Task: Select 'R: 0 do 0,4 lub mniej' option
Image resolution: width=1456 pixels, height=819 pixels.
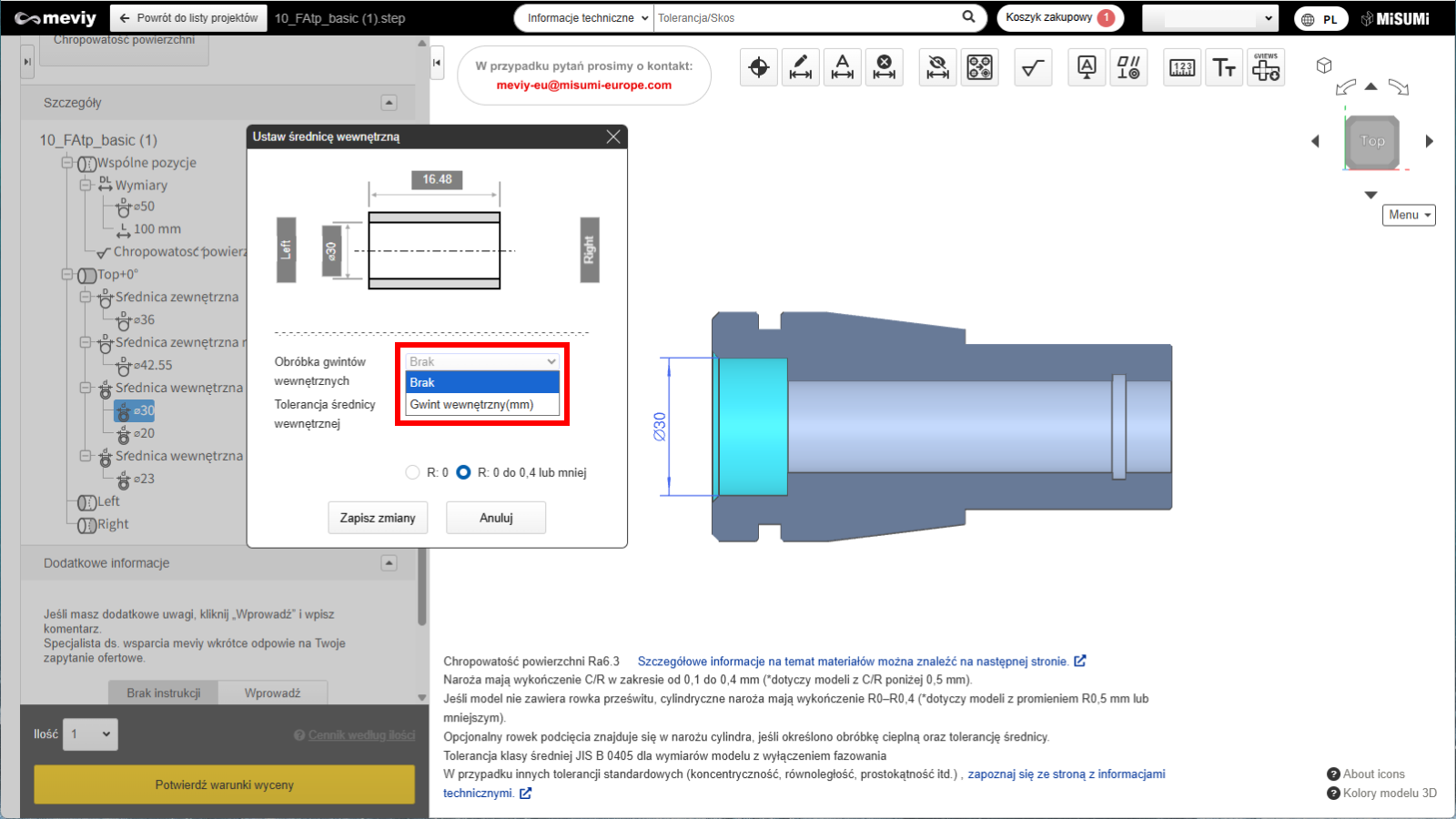Action: 464,472
